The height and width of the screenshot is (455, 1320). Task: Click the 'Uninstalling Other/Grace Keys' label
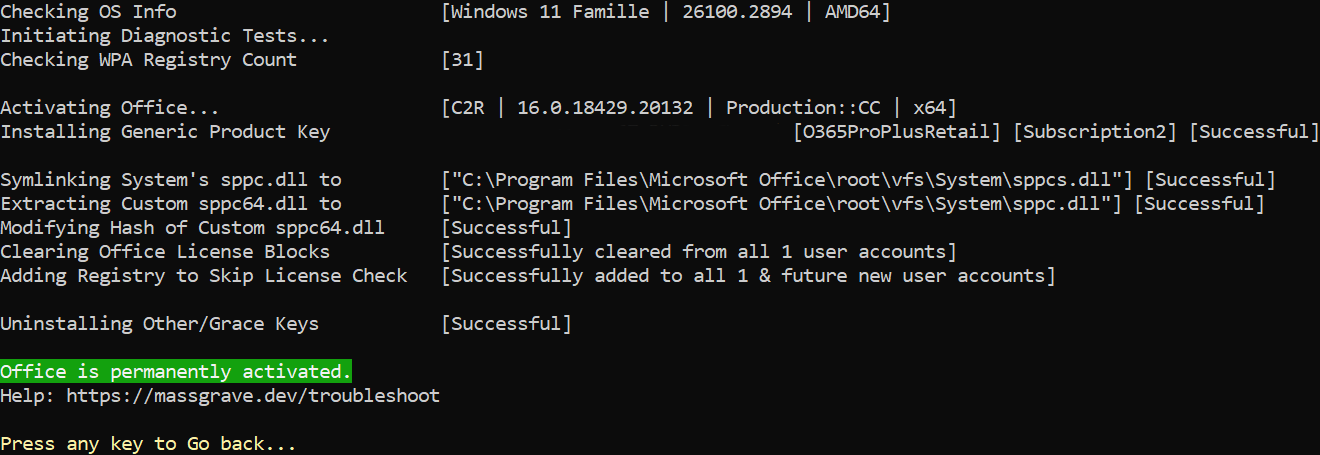160,324
